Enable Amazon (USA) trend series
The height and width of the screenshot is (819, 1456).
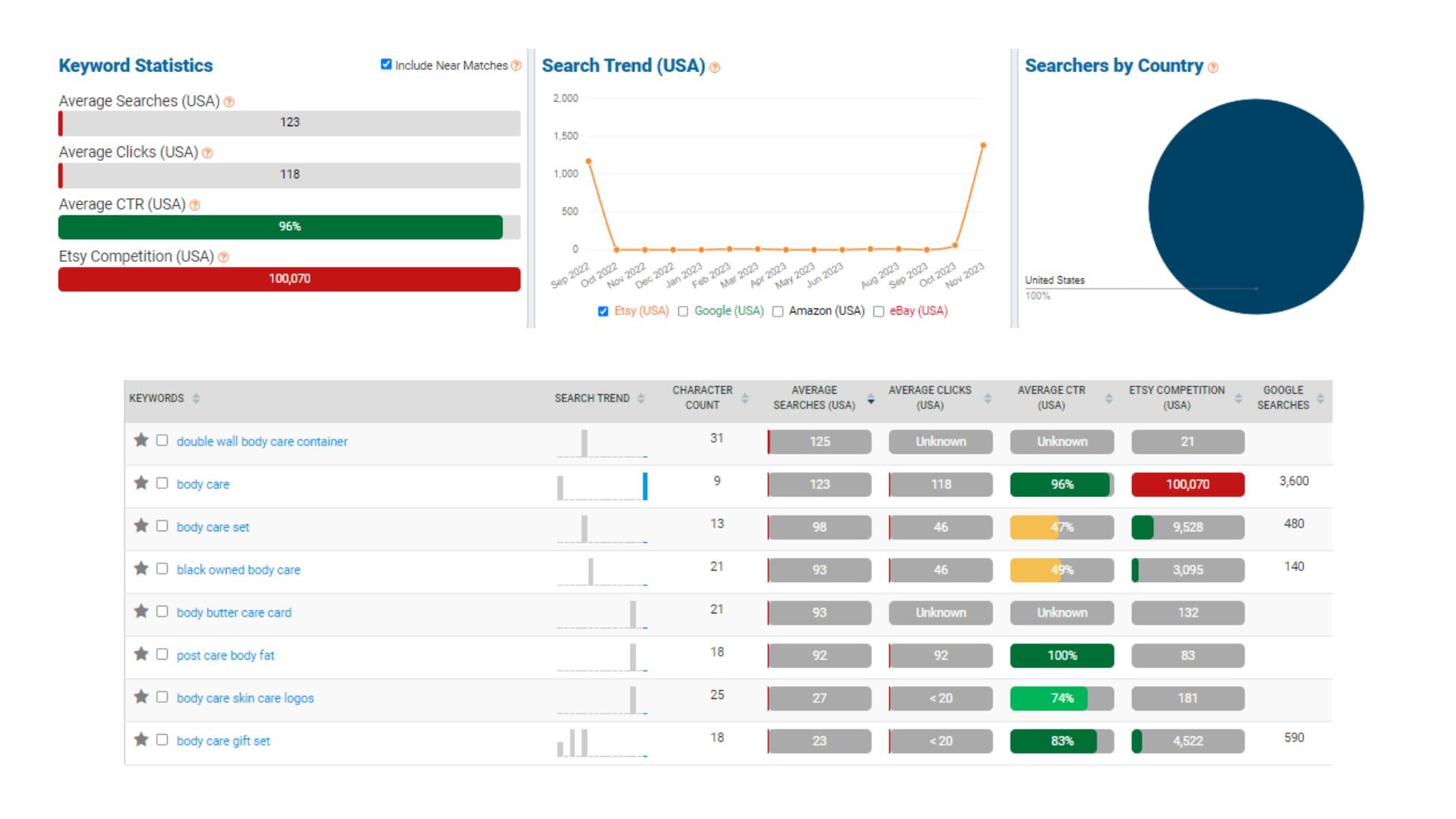pos(778,311)
